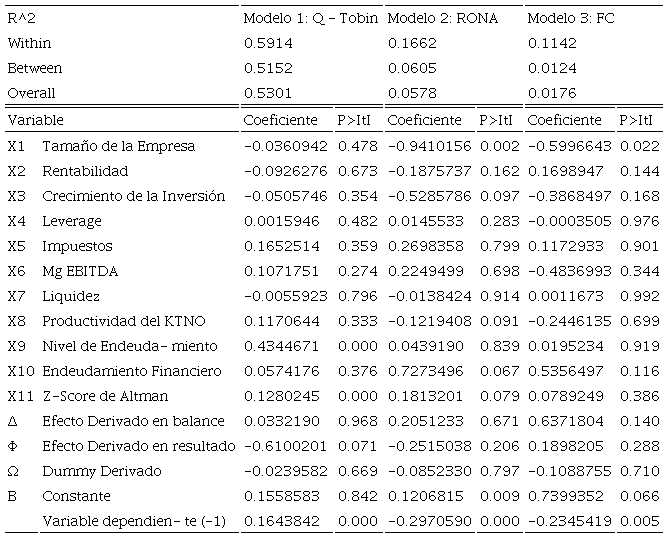Select 'Efecto Derivado en balance' label
The width and height of the screenshot is (668, 538).
coord(133,421)
